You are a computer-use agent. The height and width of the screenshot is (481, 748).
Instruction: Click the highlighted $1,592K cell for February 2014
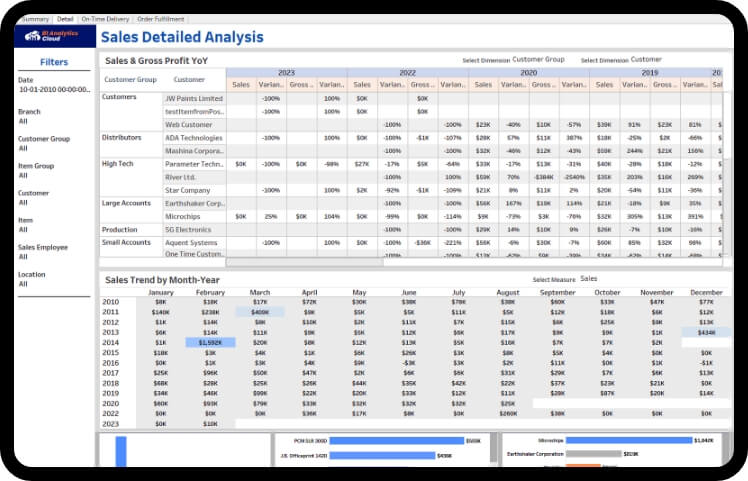[210, 343]
